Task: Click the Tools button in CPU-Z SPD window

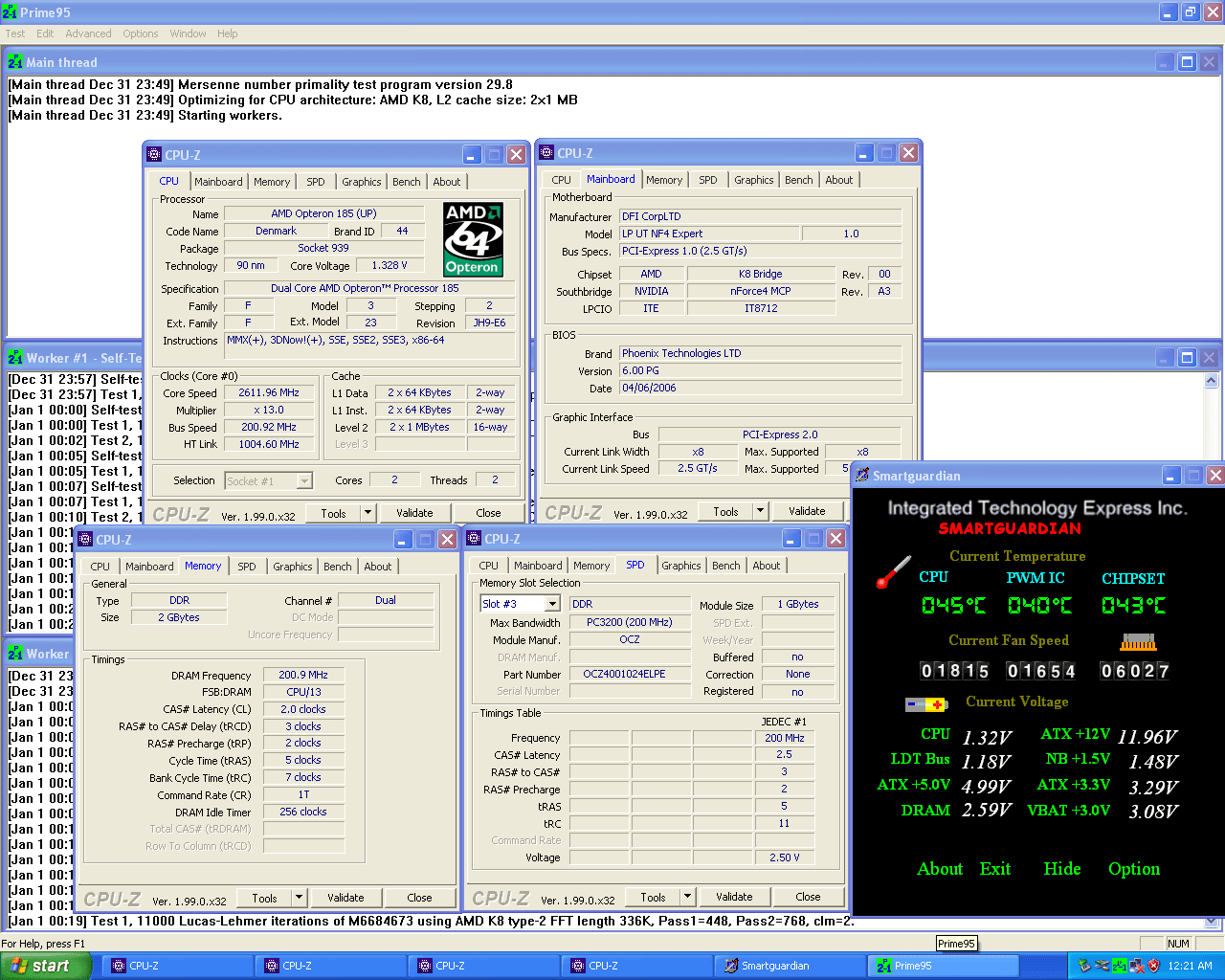Action: 654,897
